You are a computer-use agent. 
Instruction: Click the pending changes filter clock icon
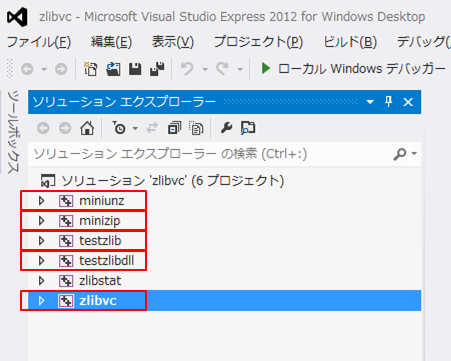[119, 128]
